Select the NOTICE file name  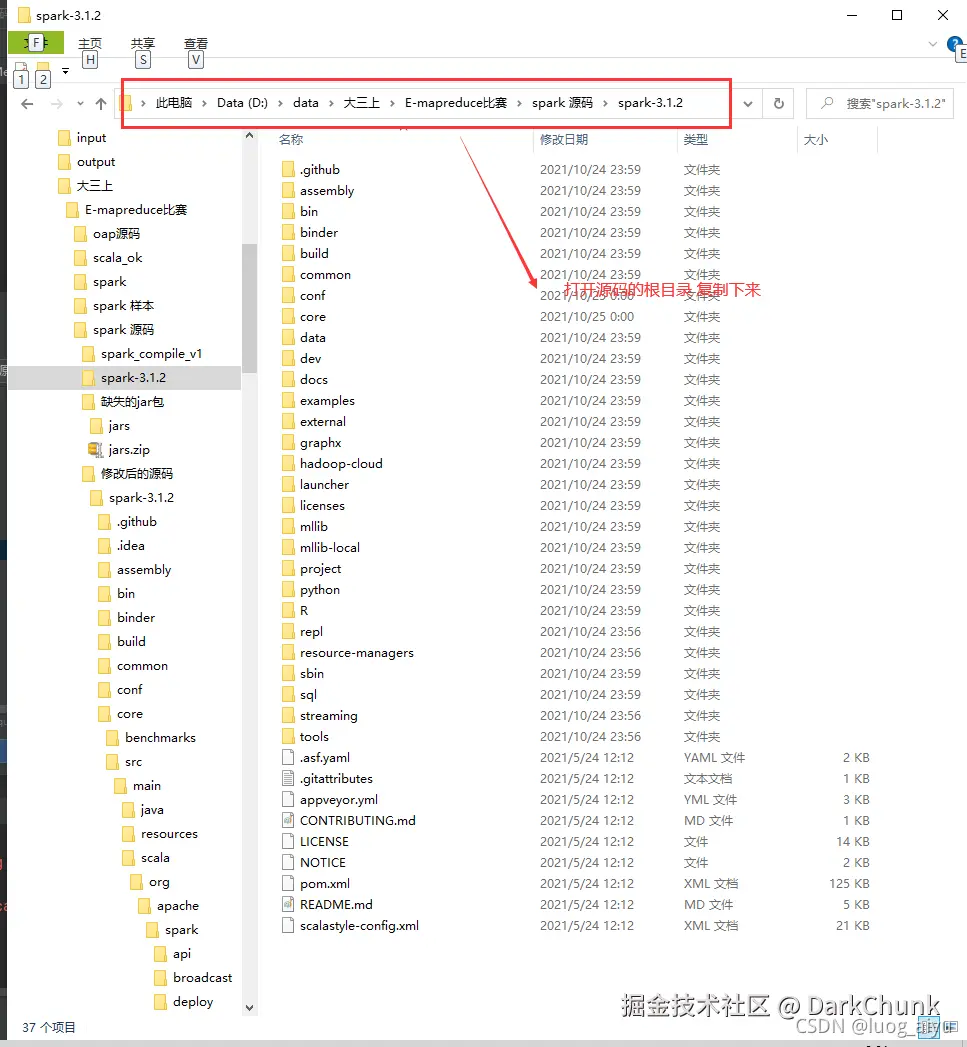(323, 863)
